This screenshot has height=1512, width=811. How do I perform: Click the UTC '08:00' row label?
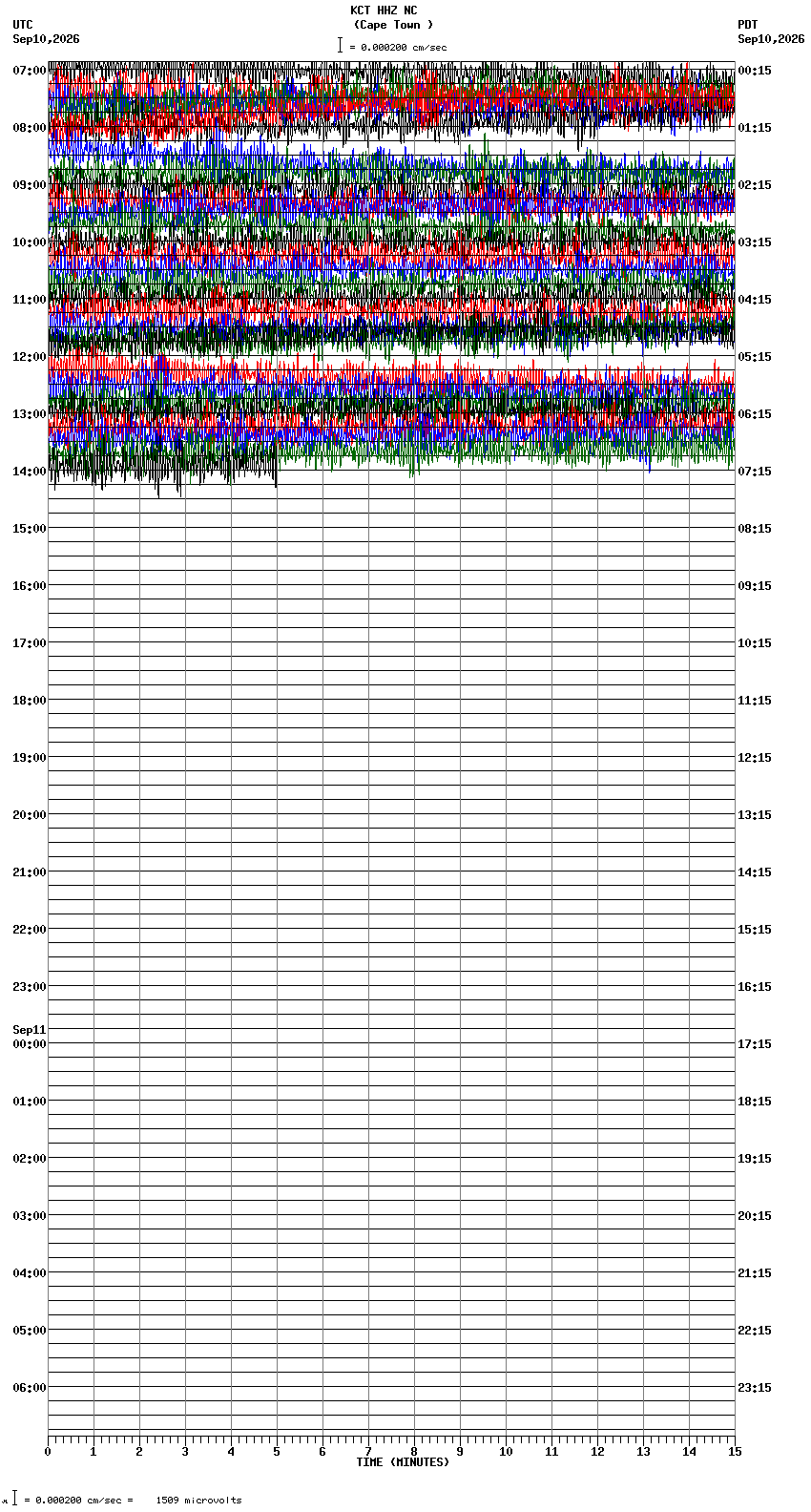pos(30,128)
